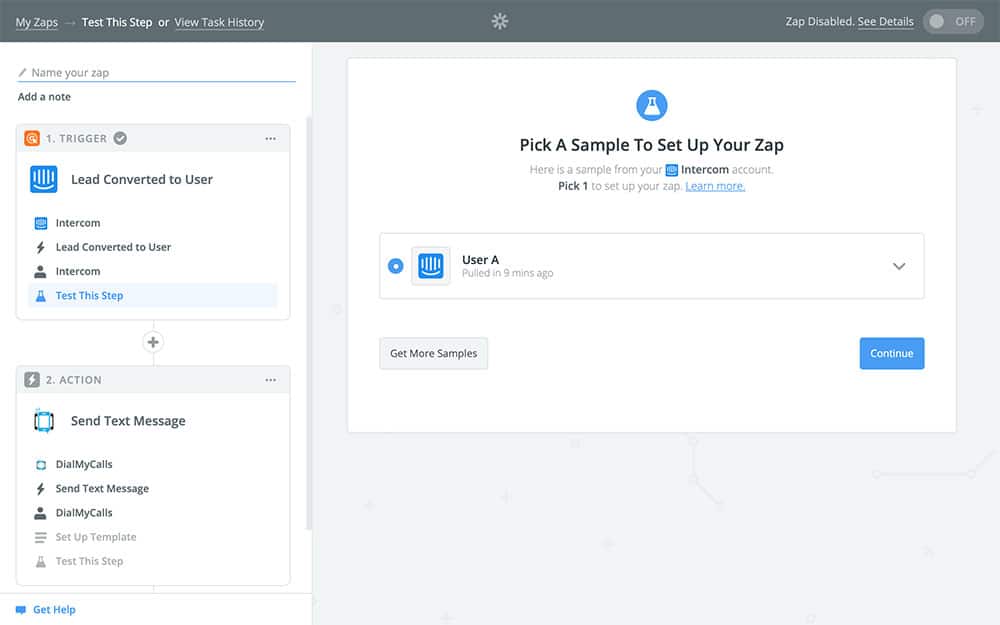1000x625 pixels.
Task: Open the View Task History link
Action: tap(219, 22)
